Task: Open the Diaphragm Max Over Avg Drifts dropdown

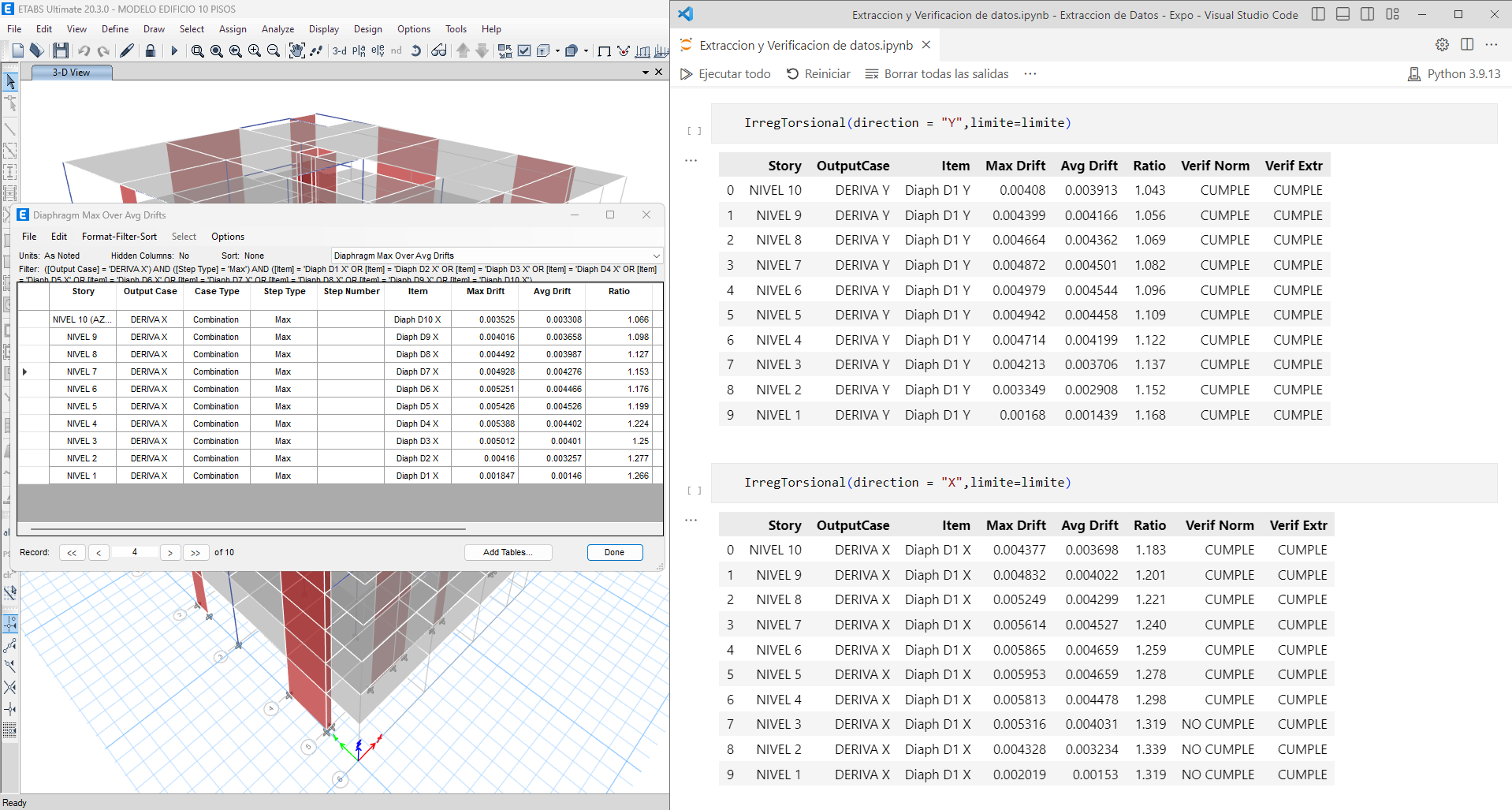Action: (x=656, y=256)
